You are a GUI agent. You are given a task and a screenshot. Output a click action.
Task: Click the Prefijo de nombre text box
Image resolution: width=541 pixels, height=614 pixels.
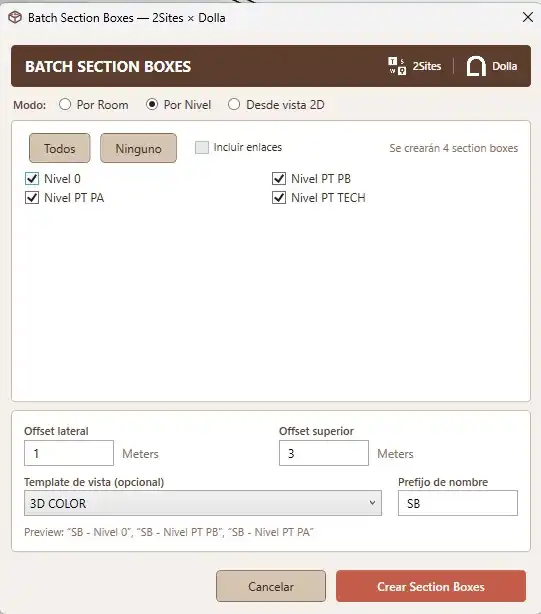(458, 503)
